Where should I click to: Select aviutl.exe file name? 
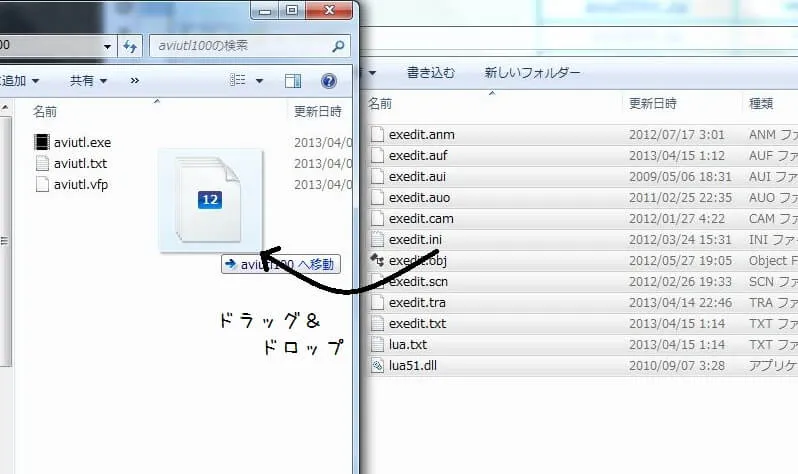82,142
